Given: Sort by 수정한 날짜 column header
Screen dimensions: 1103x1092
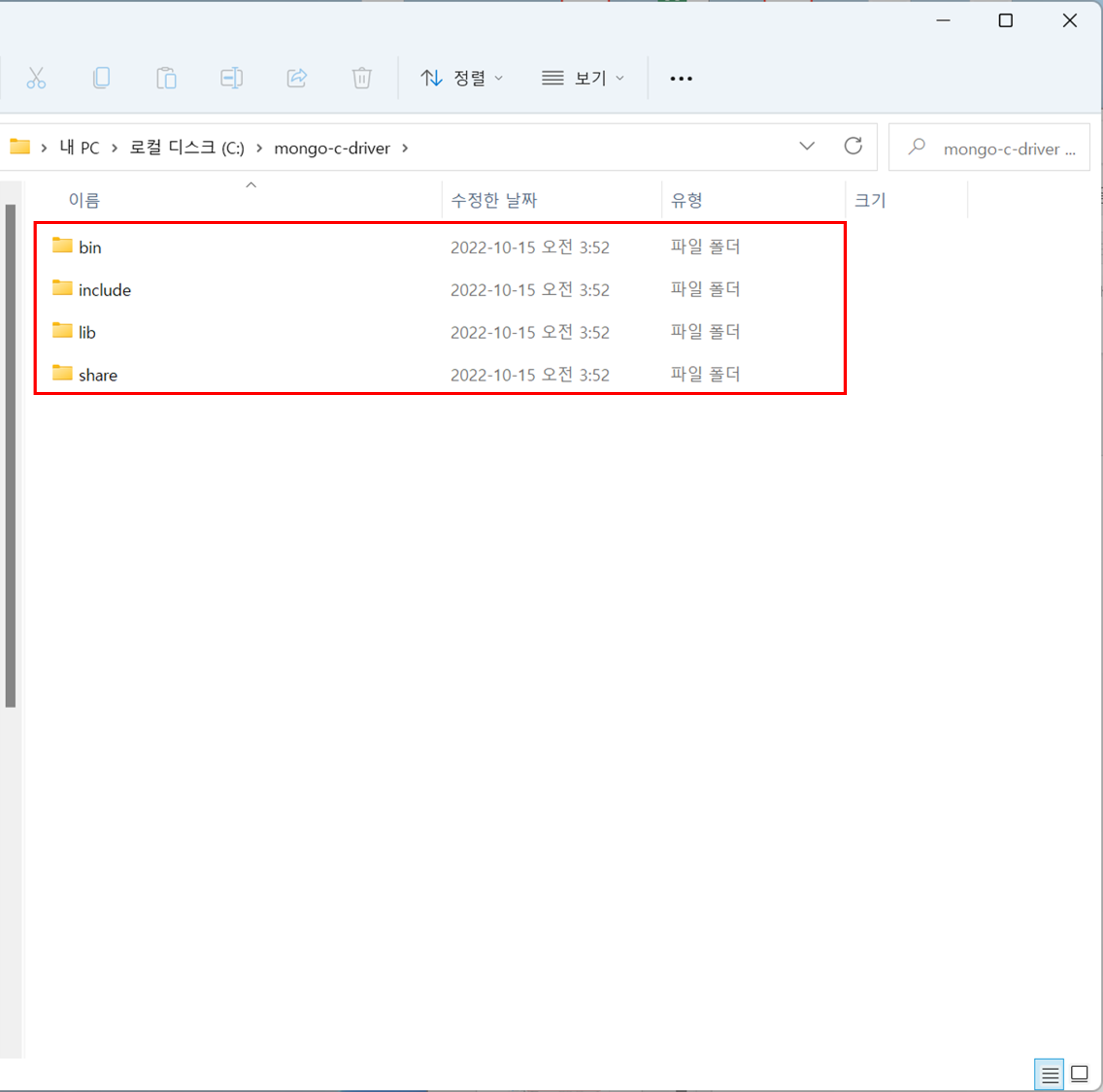Looking at the screenshot, I should pos(493,200).
